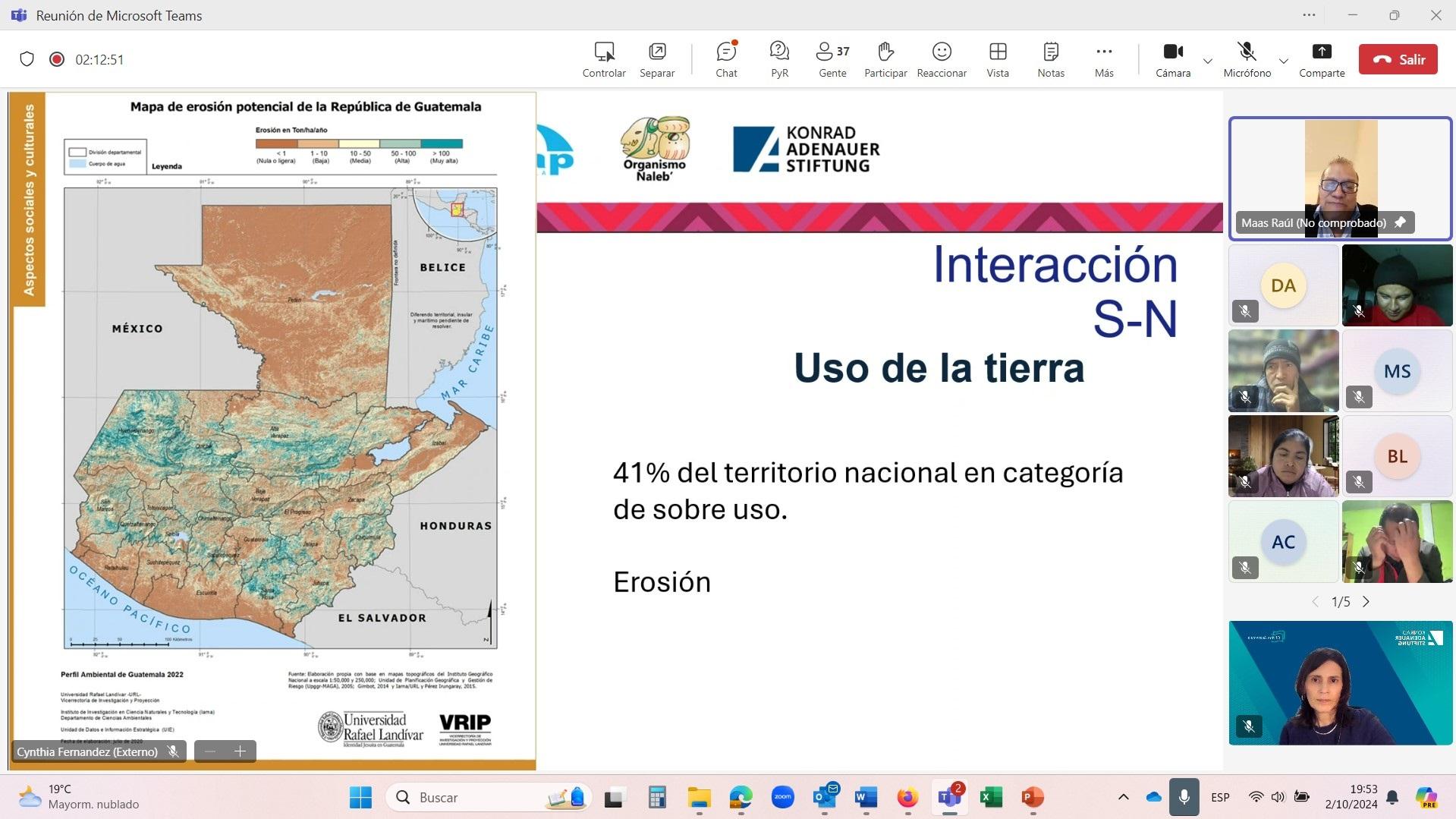Viewport: 1456px width, 819px height.
Task: Open the Reaccionar emoji menu
Action: click(x=942, y=59)
